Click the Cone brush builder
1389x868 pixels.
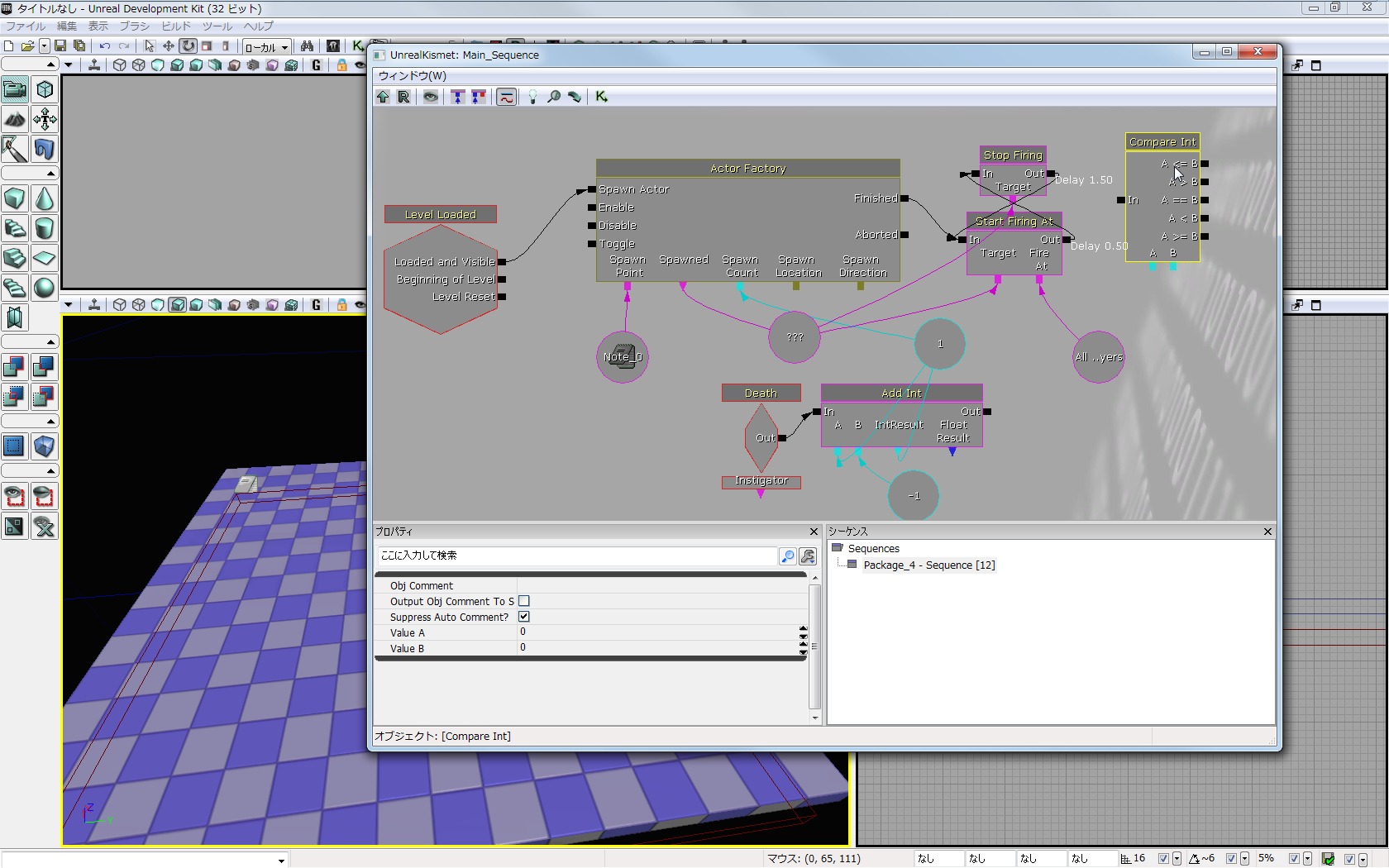click(45, 198)
